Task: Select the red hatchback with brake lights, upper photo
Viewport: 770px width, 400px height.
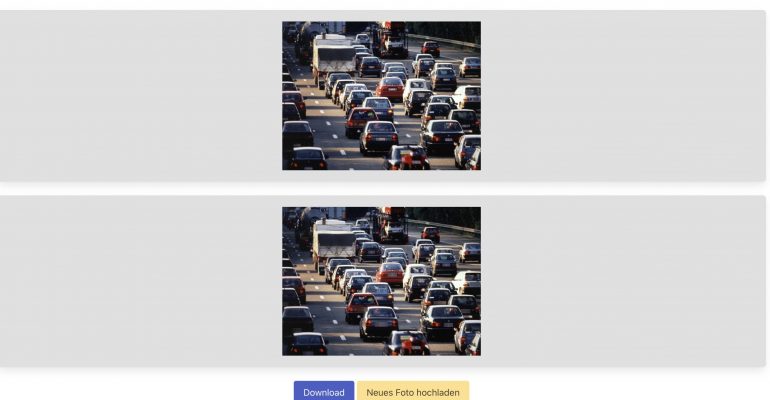Action: pyautogui.click(x=360, y=122)
